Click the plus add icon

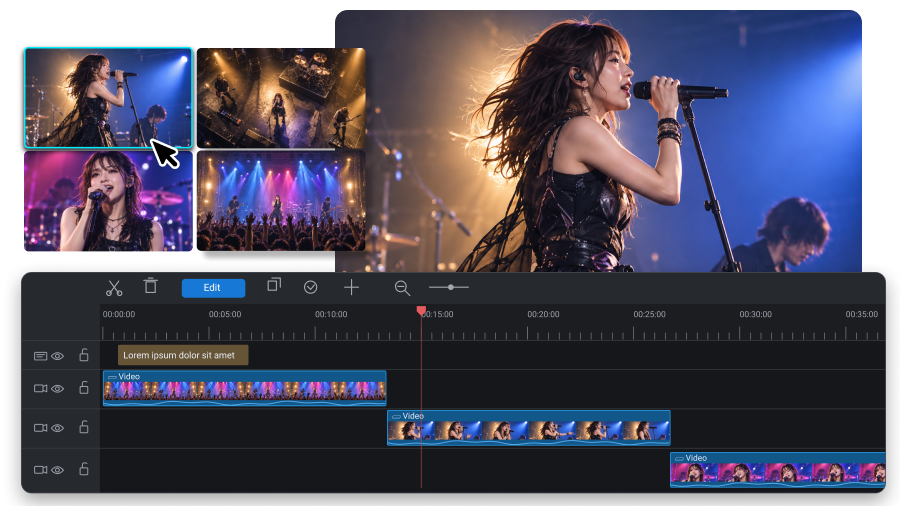(x=351, y=287)
